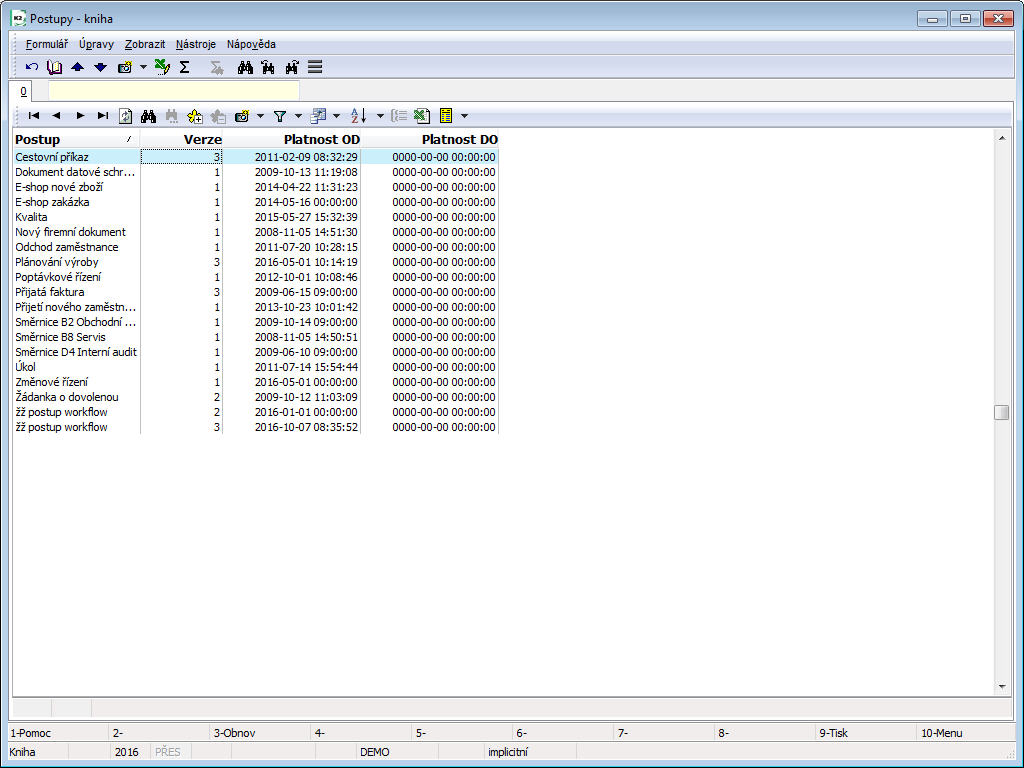
Task: Click the yellow input field beside tab 0
Action: click(174, 91)
